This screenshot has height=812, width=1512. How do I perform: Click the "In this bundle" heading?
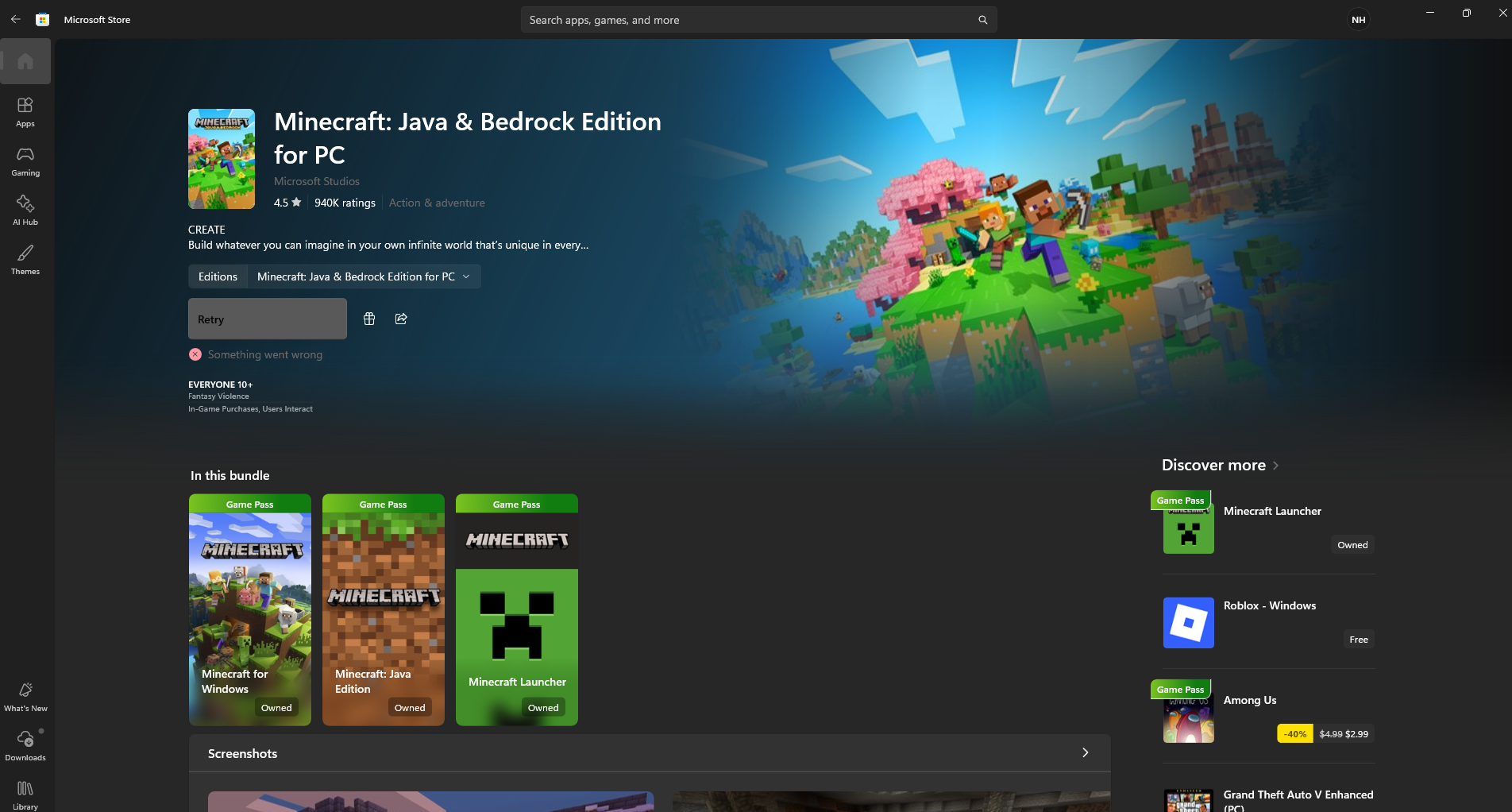pos(230,475)
